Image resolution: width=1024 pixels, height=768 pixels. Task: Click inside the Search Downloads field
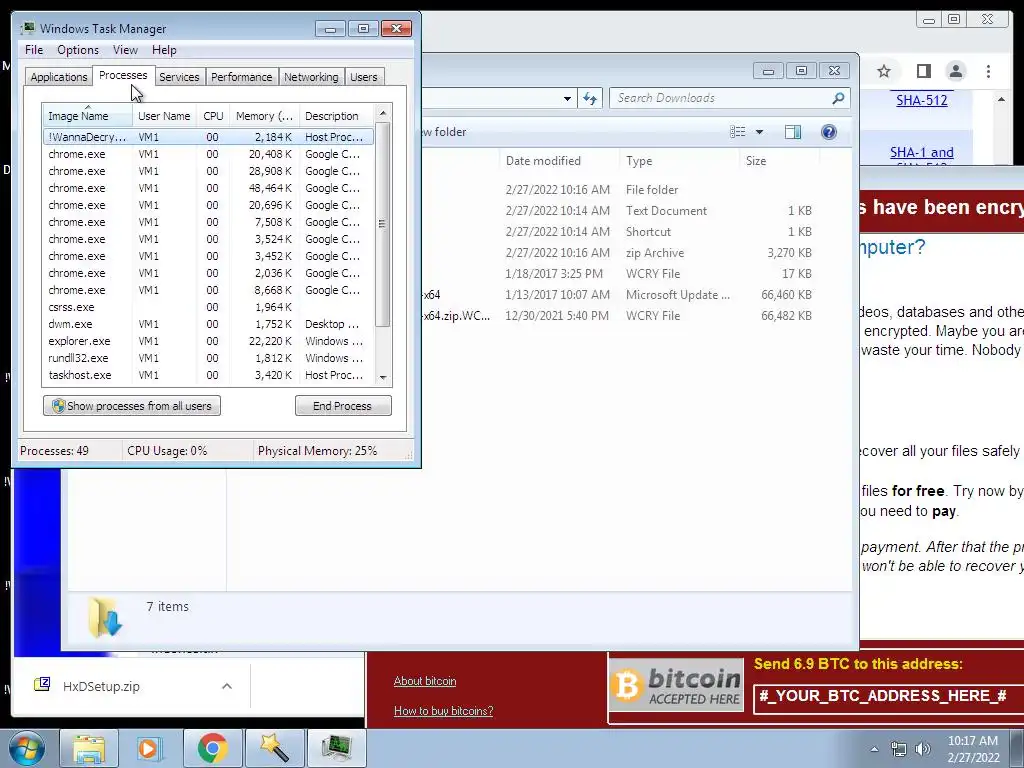click(x=729, y=98)
